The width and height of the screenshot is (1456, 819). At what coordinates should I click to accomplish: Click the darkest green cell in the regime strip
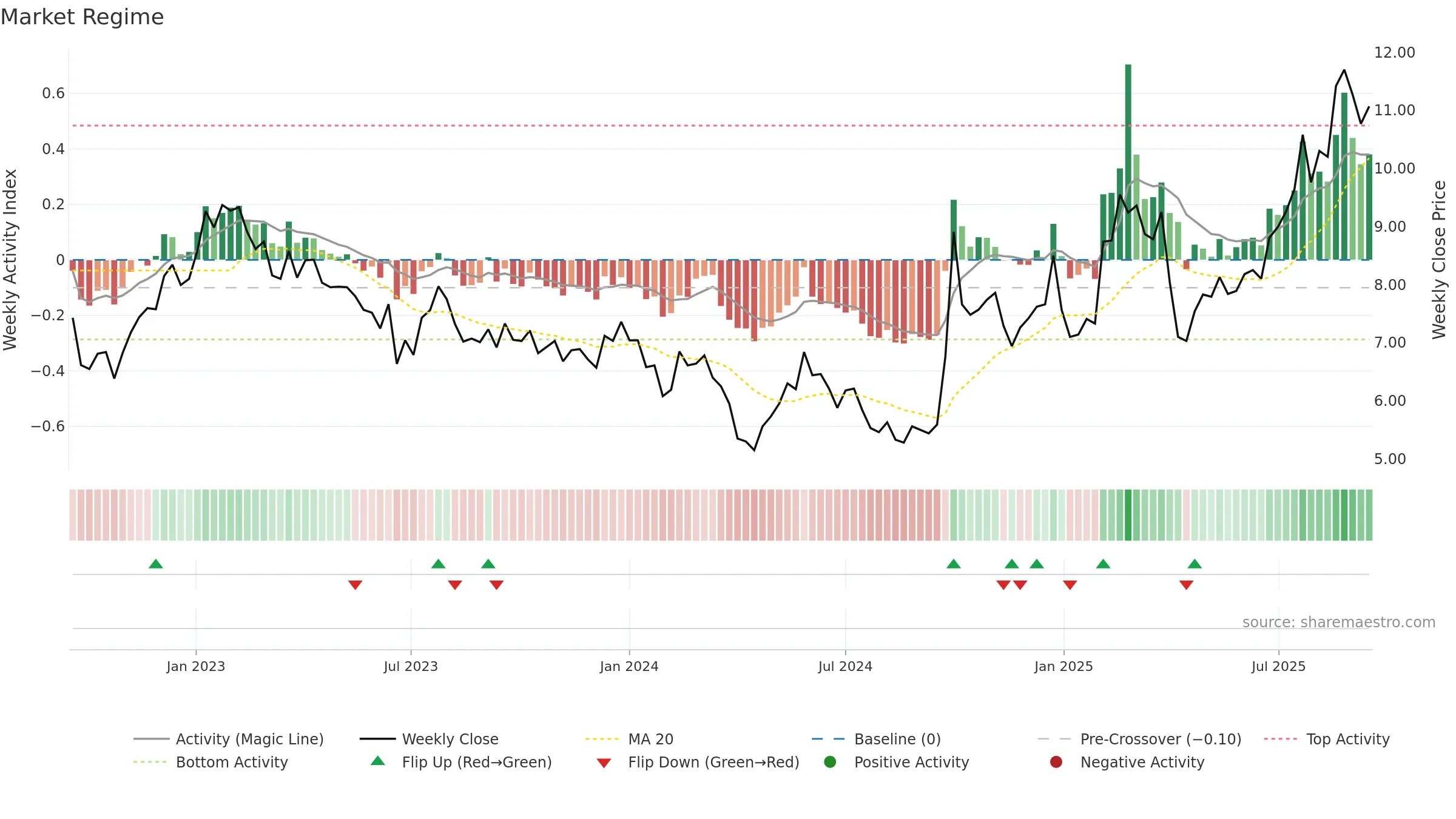[1128, 515]
